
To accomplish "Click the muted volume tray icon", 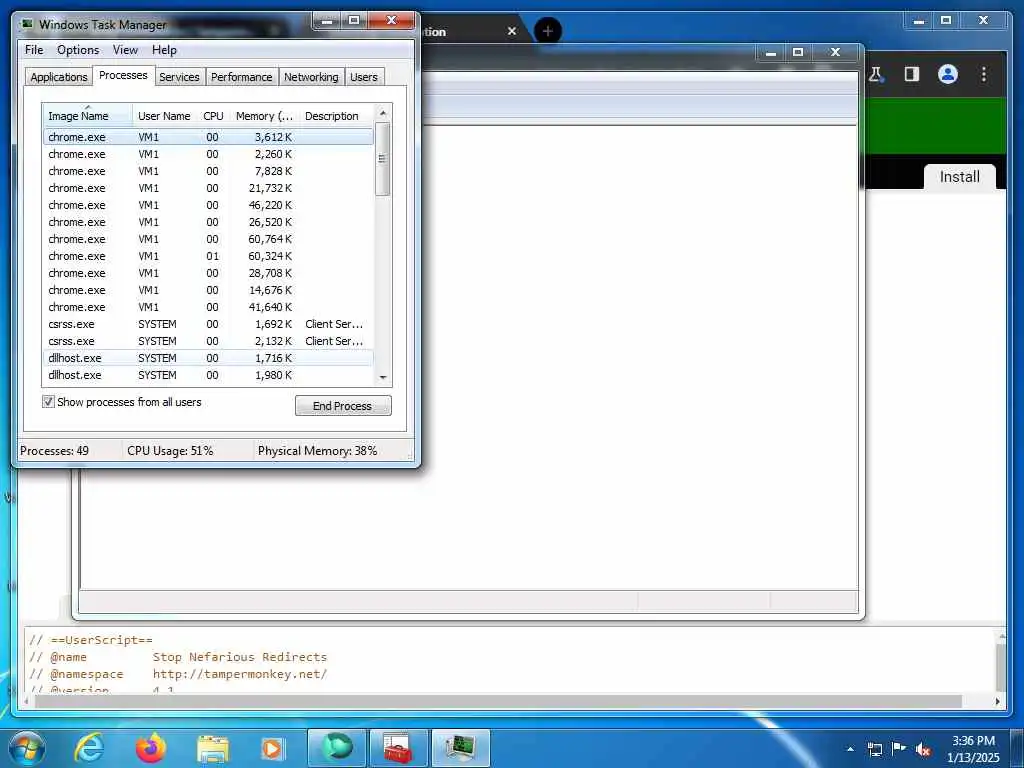I will point(923,749).
